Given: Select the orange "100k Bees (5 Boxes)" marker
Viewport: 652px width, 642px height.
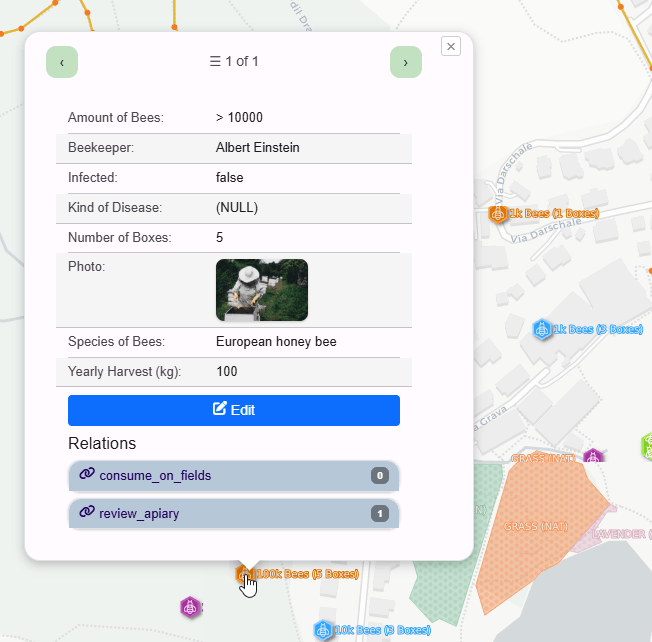Looking at the screenshot, I should click(x=243, y=574).
